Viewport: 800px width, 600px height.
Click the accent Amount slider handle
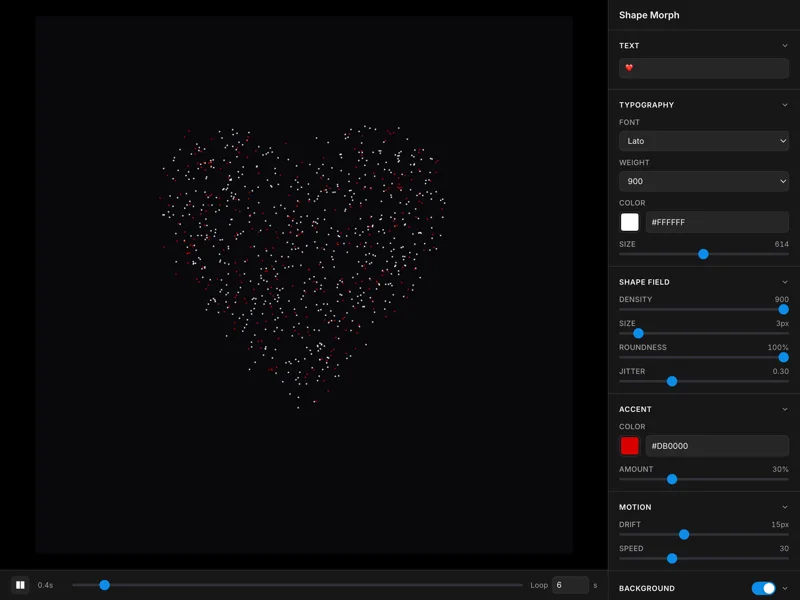coord(672,479)
